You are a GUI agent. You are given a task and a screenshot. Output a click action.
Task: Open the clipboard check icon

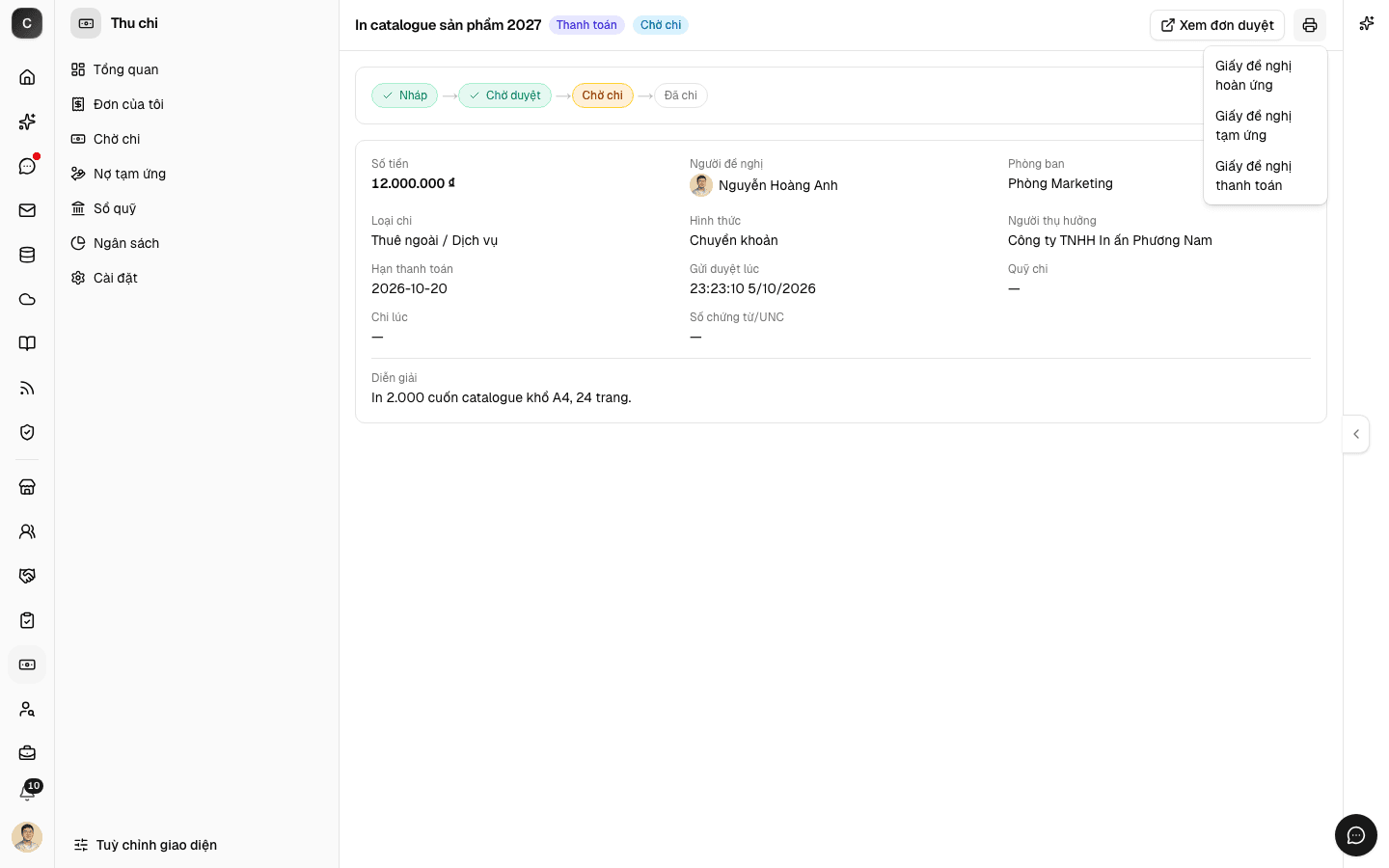pos(27,620)
